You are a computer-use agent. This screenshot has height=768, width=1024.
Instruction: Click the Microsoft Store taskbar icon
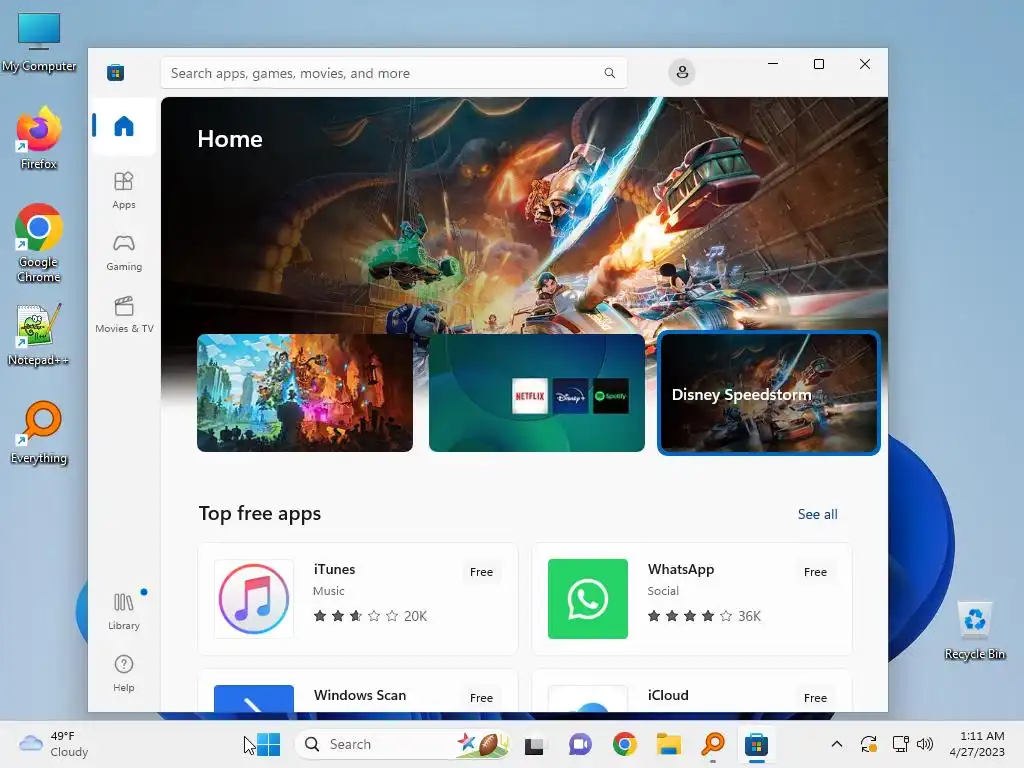pyautogui.click(x=756, y=744)
